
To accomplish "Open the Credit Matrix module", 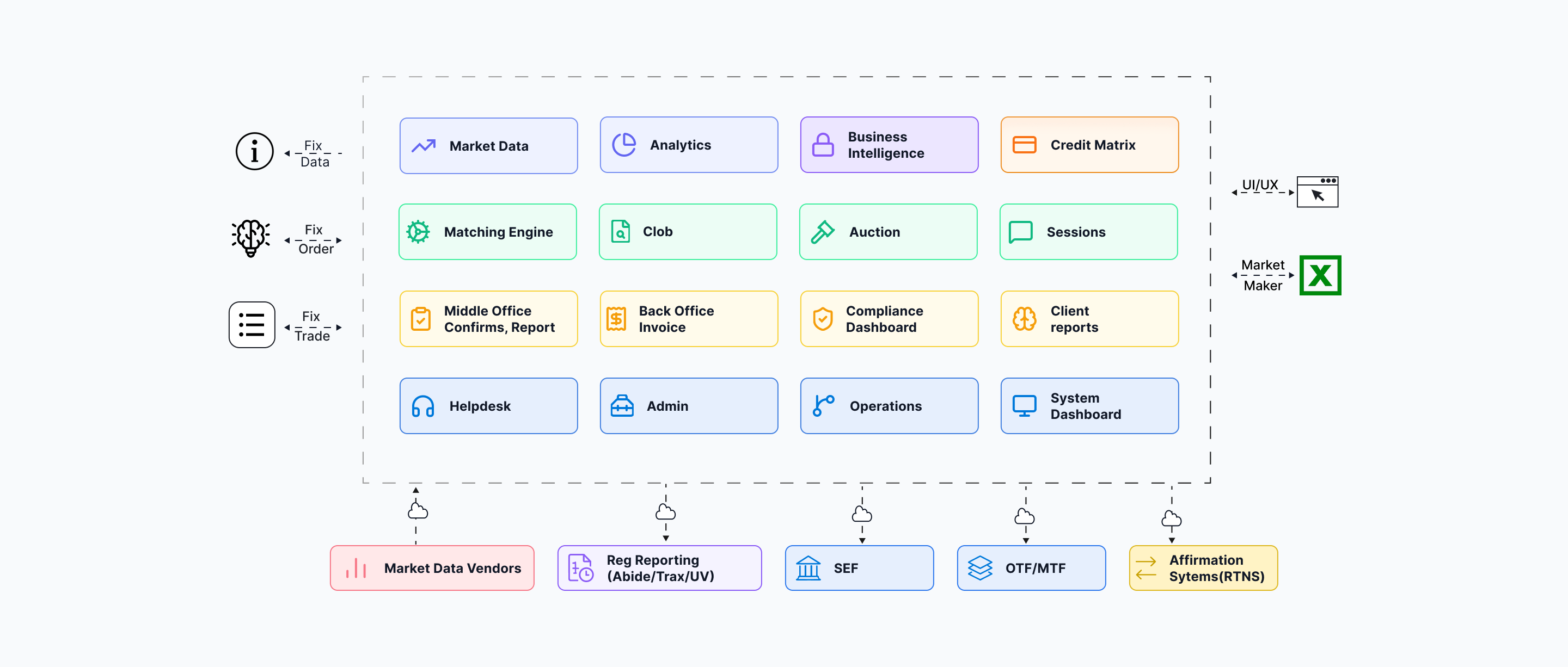I will pos(1089,145).
